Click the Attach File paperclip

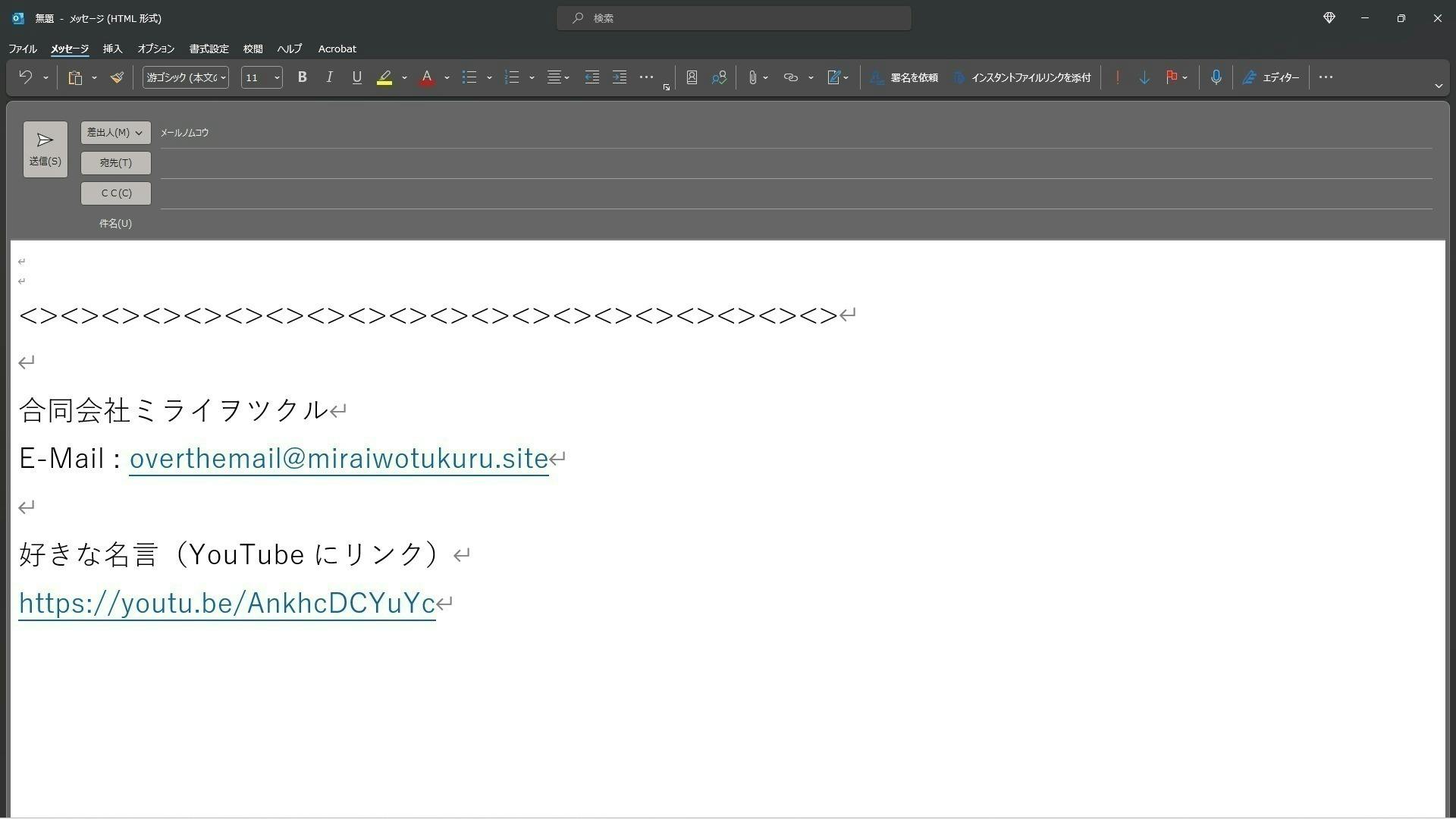click(x=752, y=77)
